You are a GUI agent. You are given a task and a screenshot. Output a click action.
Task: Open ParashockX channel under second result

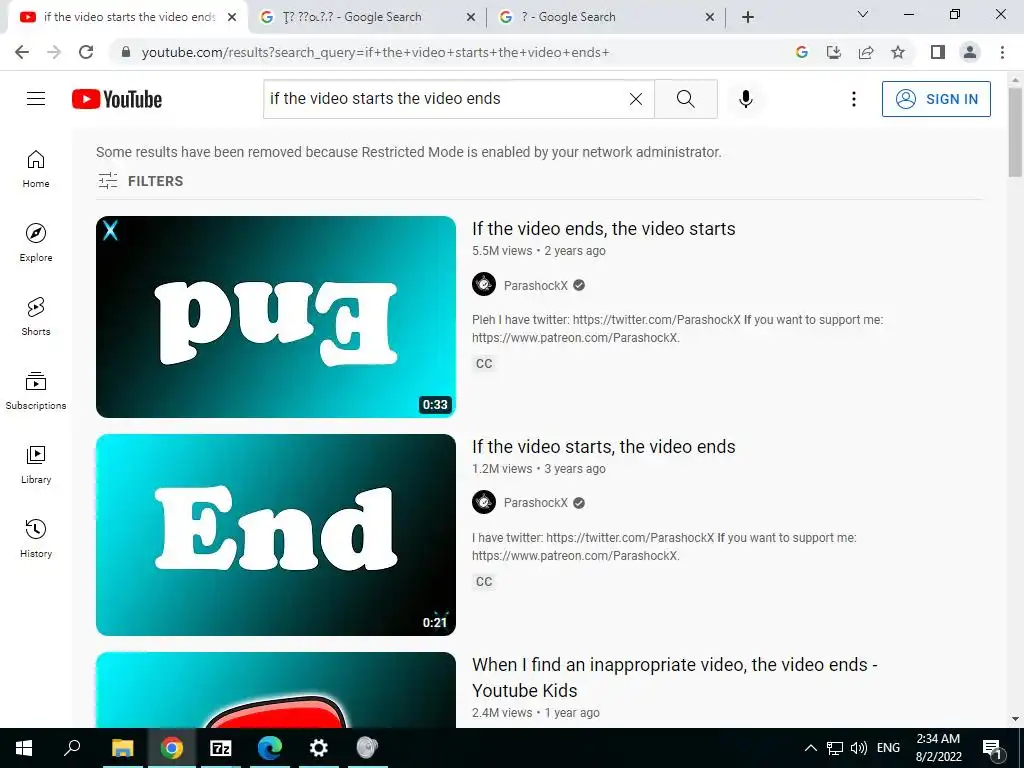536,503
